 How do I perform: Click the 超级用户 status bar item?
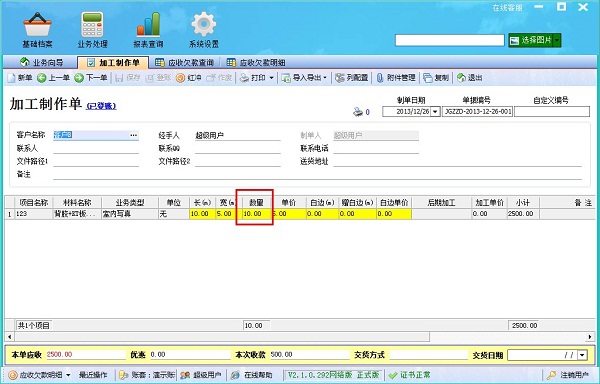201,375
